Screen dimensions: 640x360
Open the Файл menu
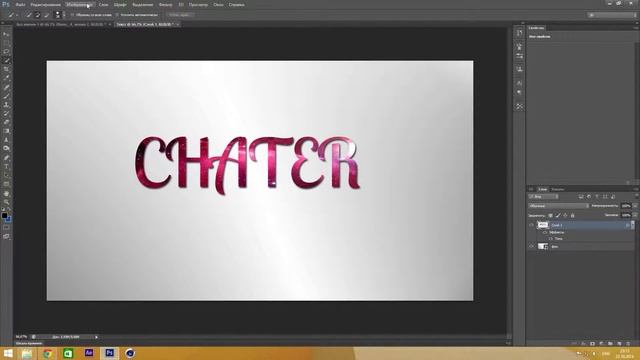[20, 4]
